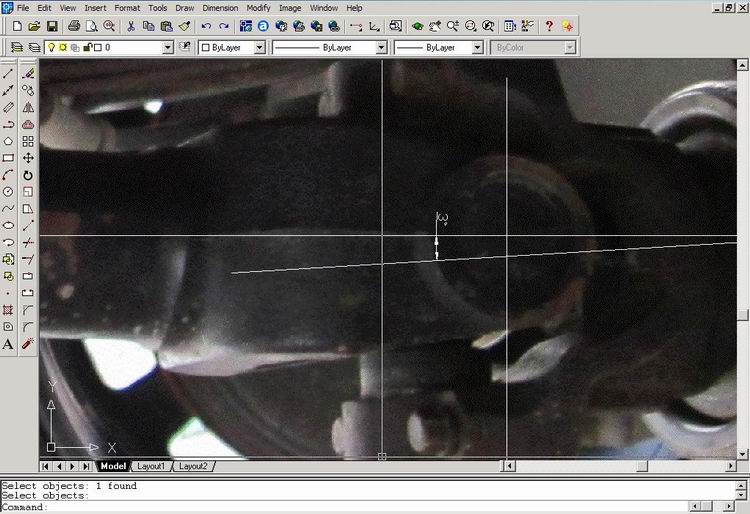
Task: Toggle layer on/off lightbulb icon
Action: [x=51, y=47]
